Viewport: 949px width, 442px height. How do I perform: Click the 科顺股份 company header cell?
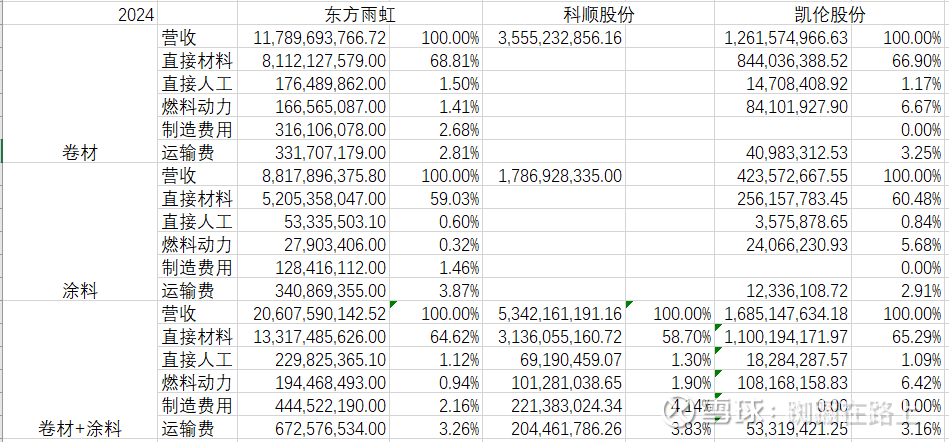pyautogui.click(x=599, y=15)
